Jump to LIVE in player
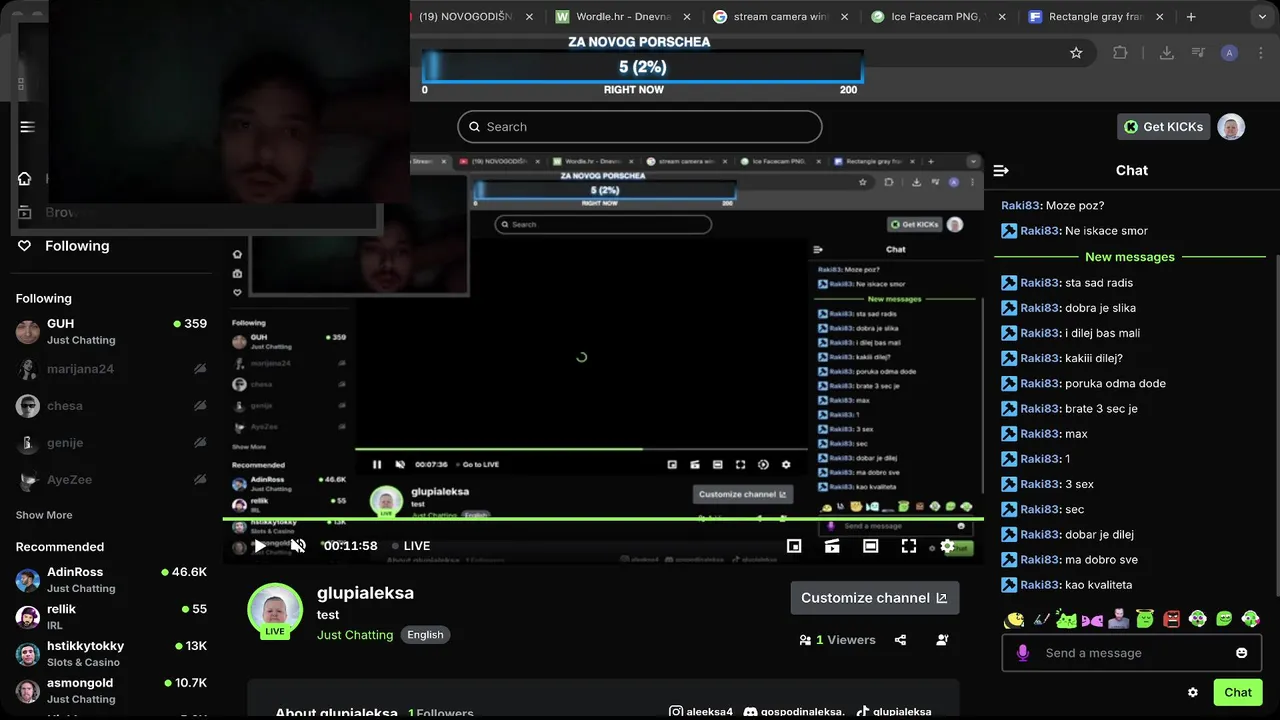 [411, 546]
